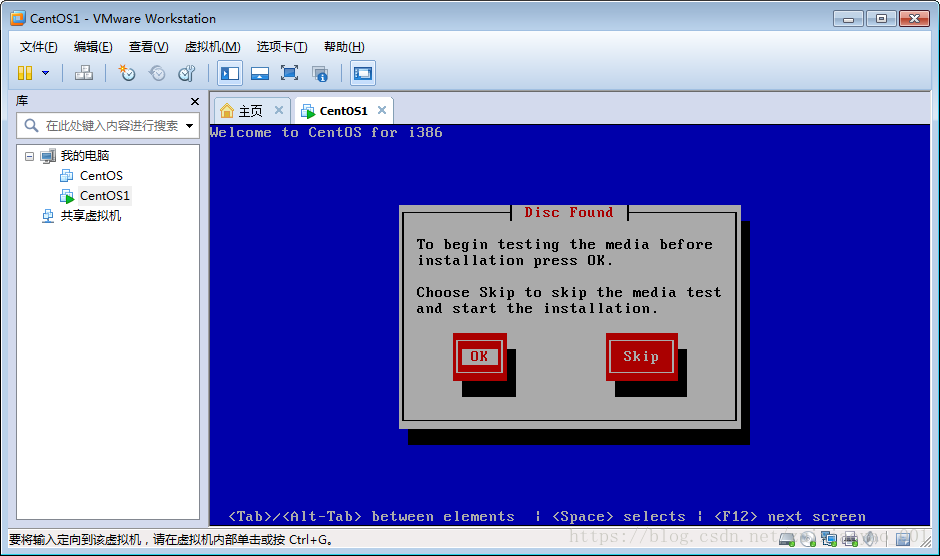This screenshot has height=556, width=940.
Task: Enter full screen mode icon
Action: [290, 73]
